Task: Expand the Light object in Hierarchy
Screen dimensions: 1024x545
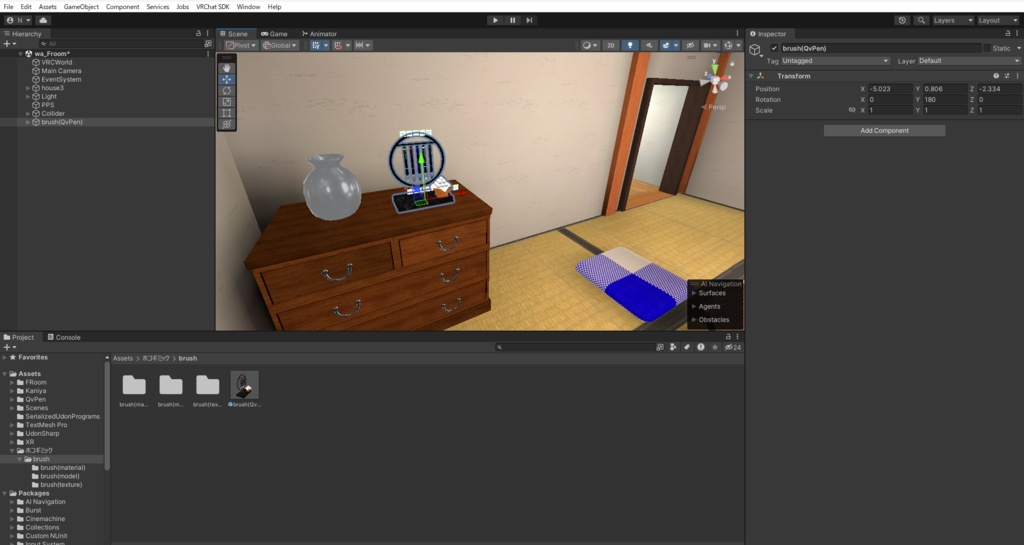Action: [27, 97]
